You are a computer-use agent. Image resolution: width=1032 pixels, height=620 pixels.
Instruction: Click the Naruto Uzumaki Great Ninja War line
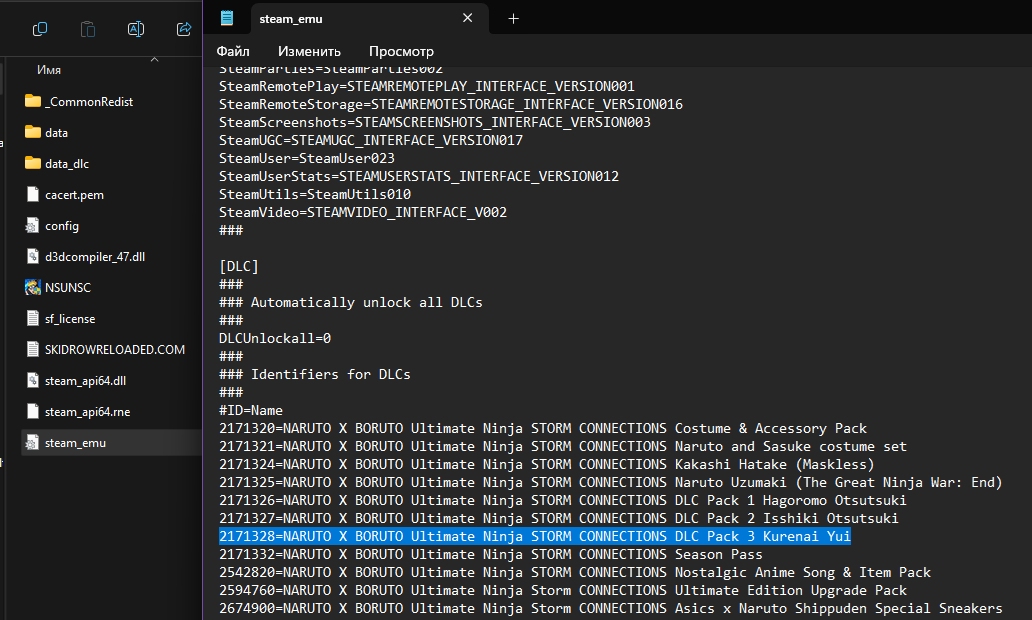click(611, 482)
